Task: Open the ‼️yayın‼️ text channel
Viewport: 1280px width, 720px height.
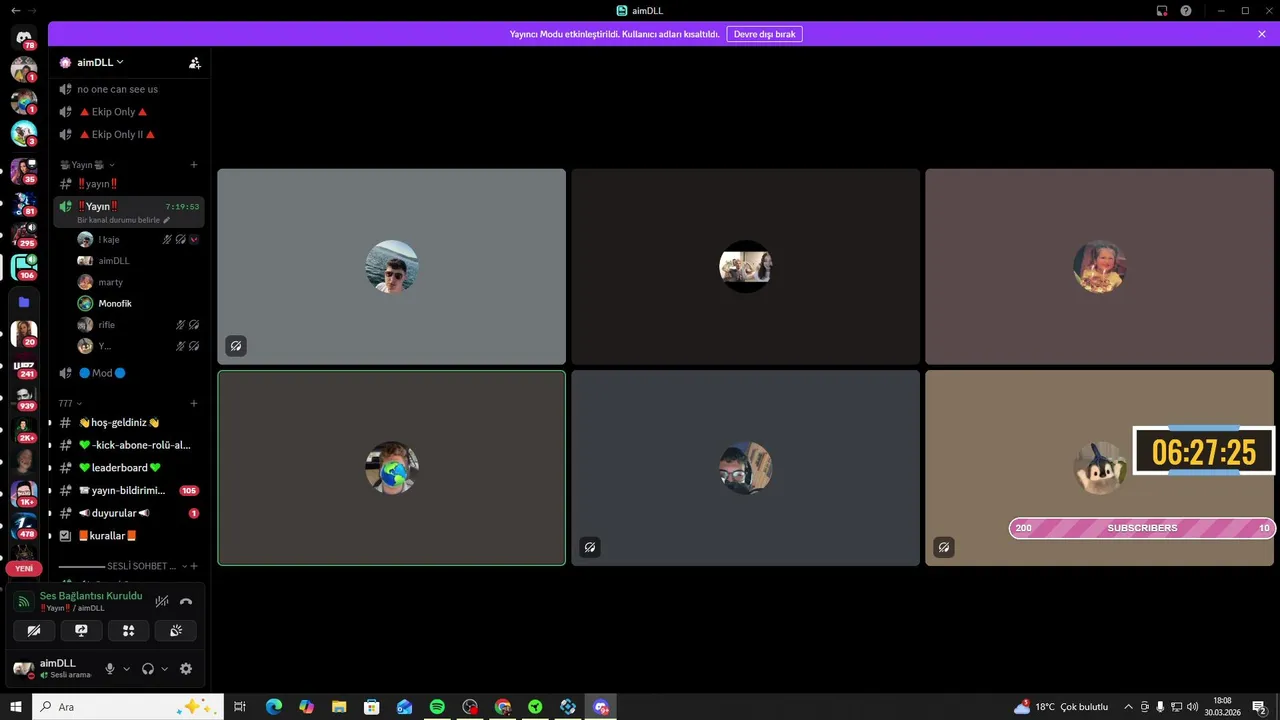Action: click(129, 184)
